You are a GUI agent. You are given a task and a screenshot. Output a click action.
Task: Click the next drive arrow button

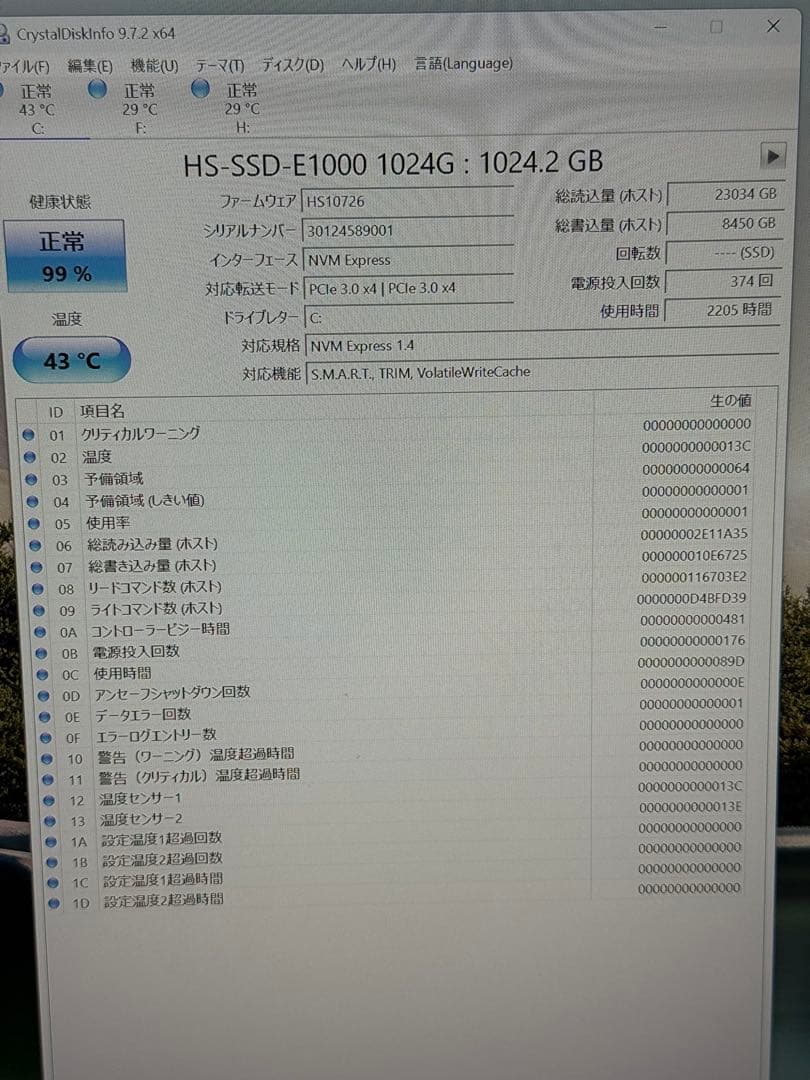pos(774,156)
